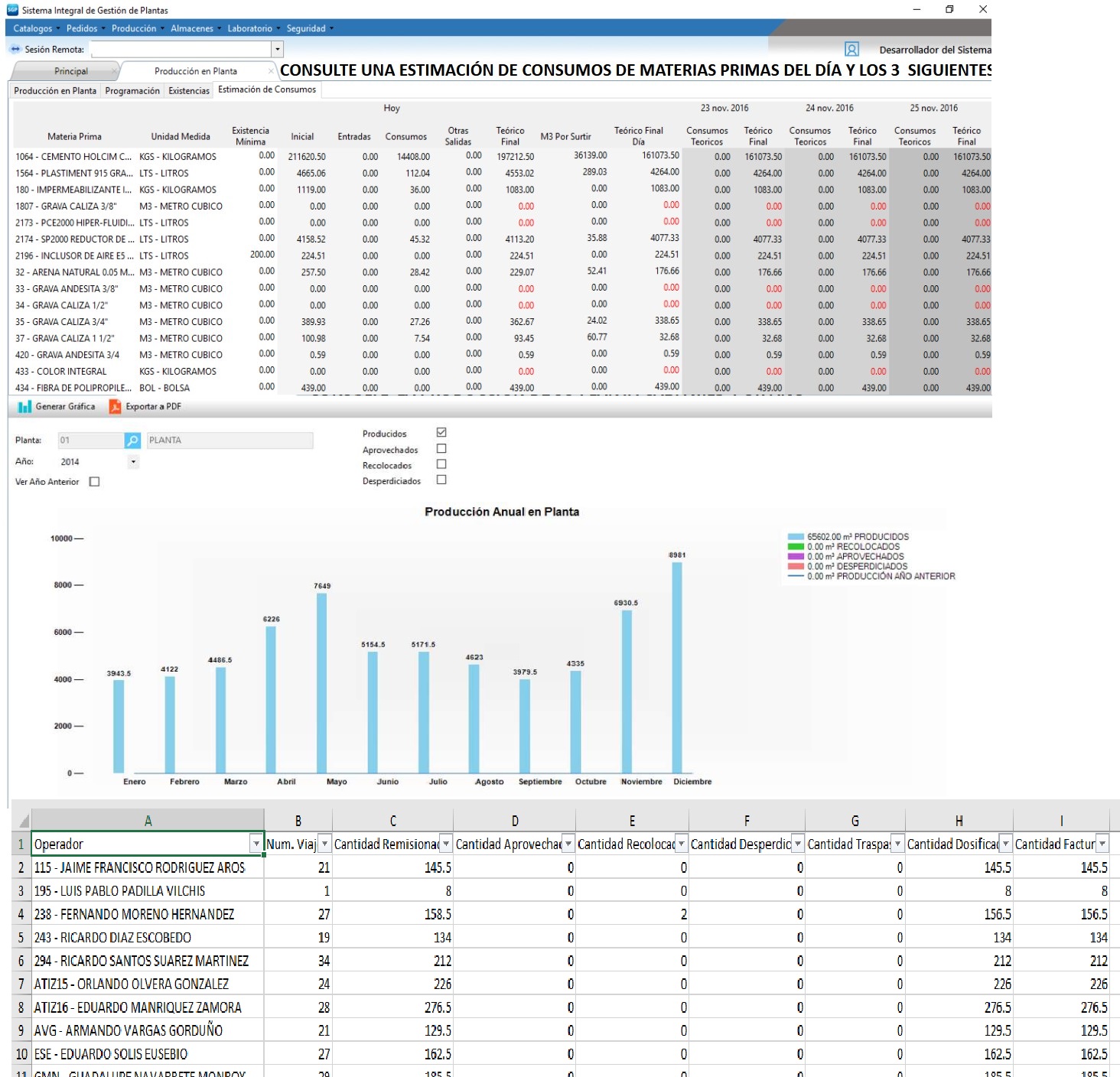Expand the Año 2014 dropdown
1120x1077 pixels.
pyautogui.click(x=134, y=462)
